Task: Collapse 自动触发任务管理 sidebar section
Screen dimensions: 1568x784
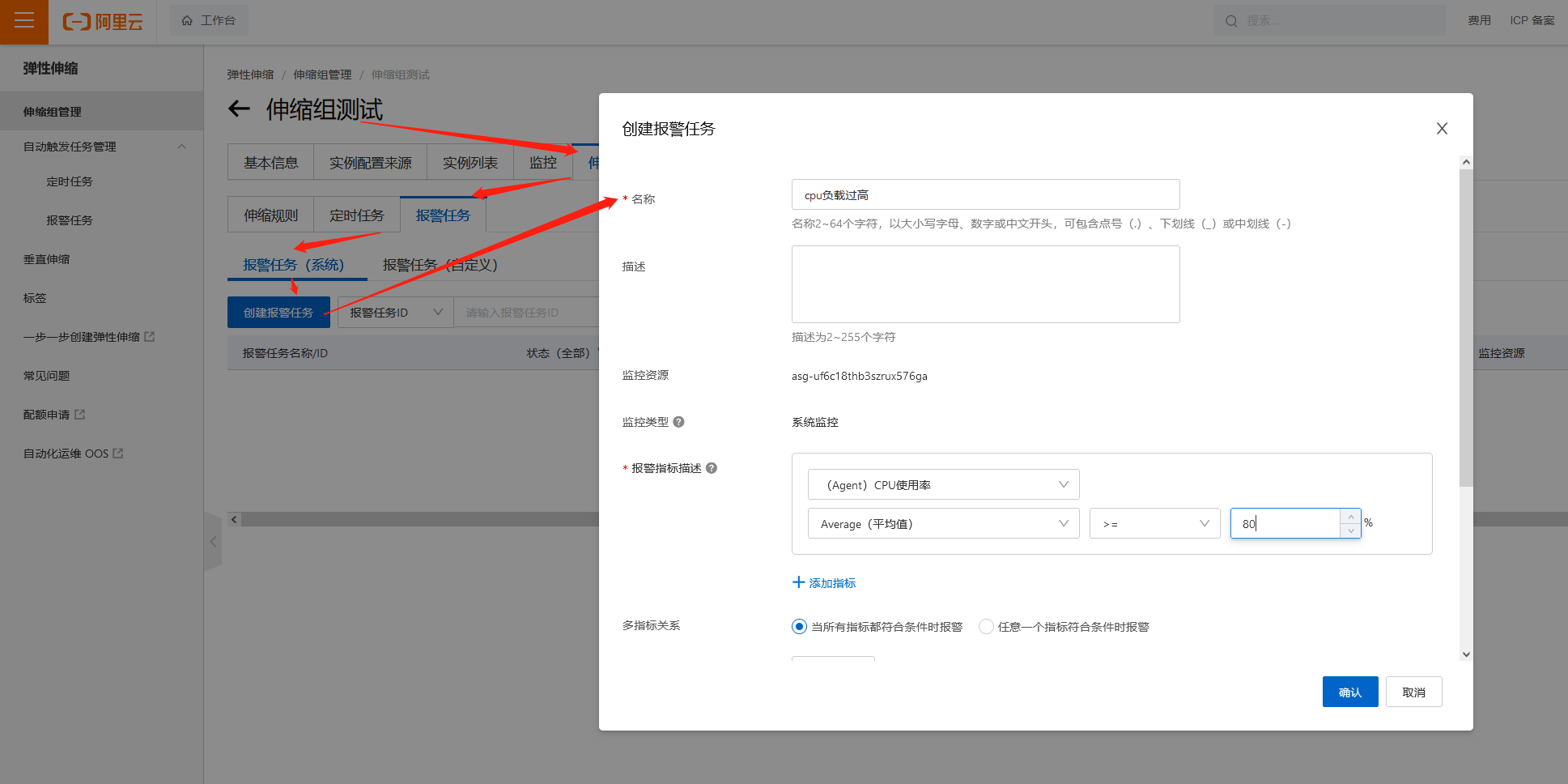Action: (x=182, y=147)
